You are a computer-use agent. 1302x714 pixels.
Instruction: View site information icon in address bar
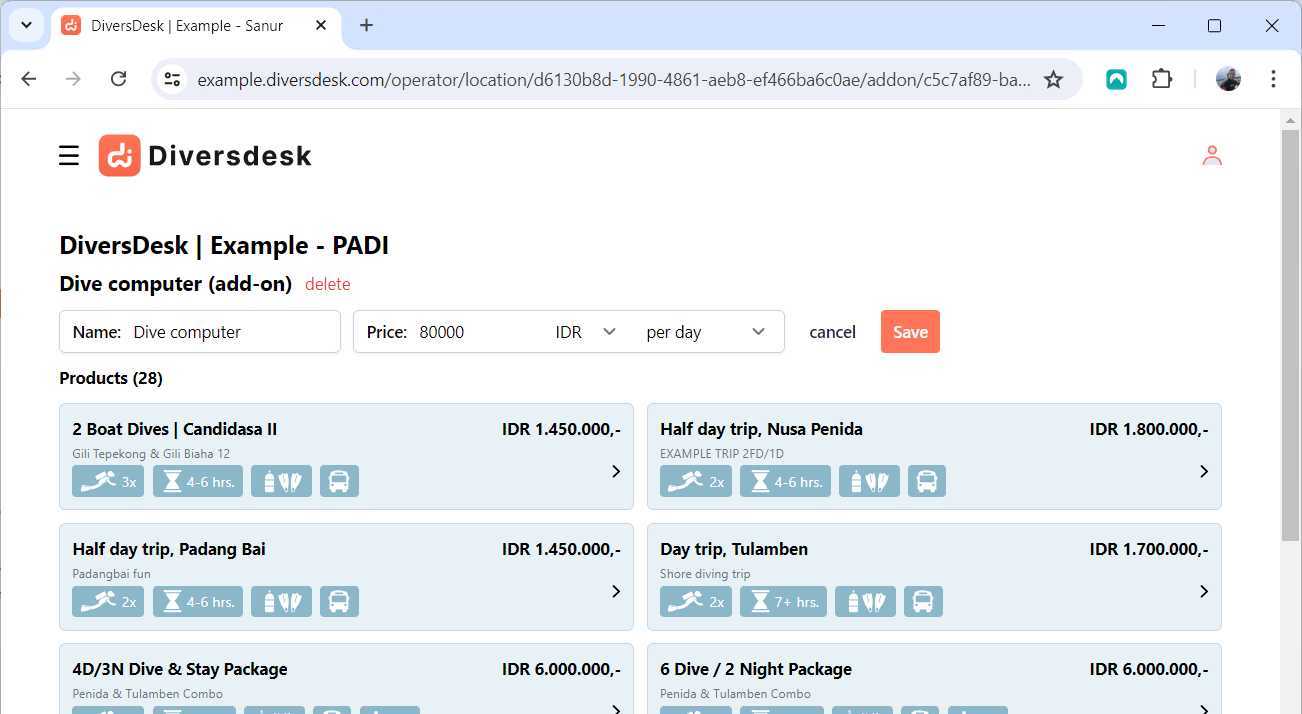coord(172,79)
